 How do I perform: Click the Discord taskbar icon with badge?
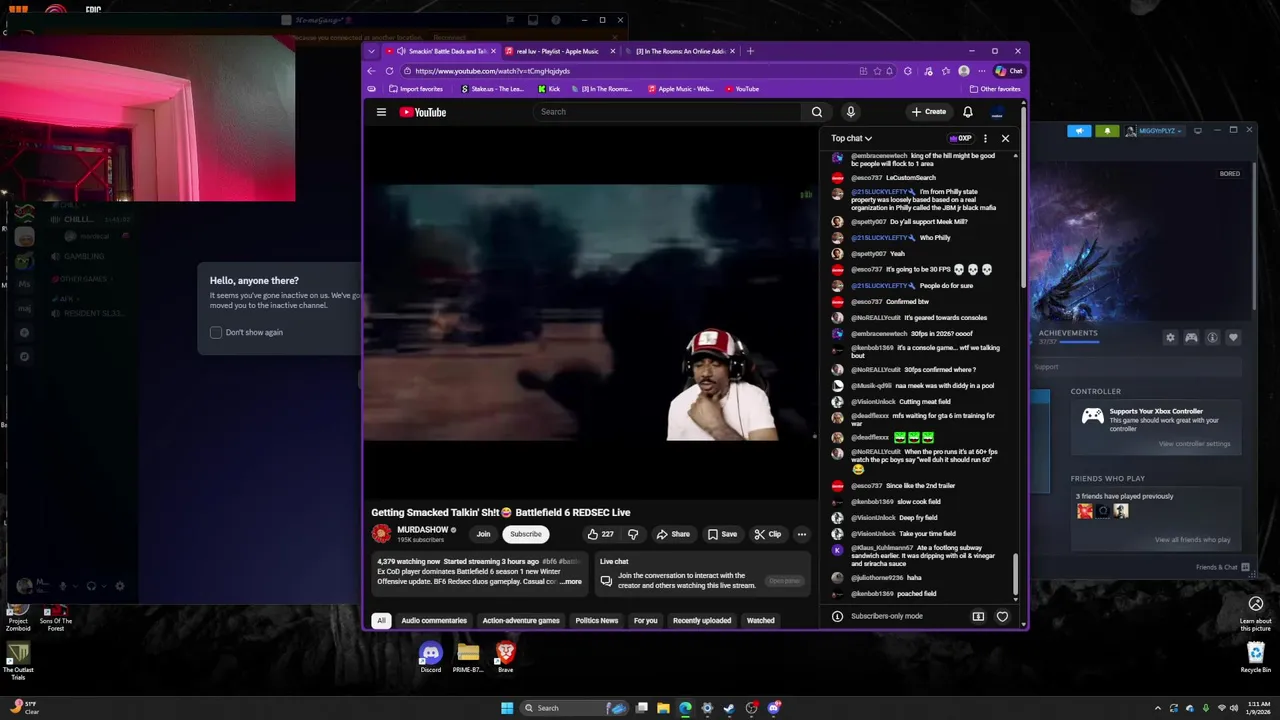point(774,708)
